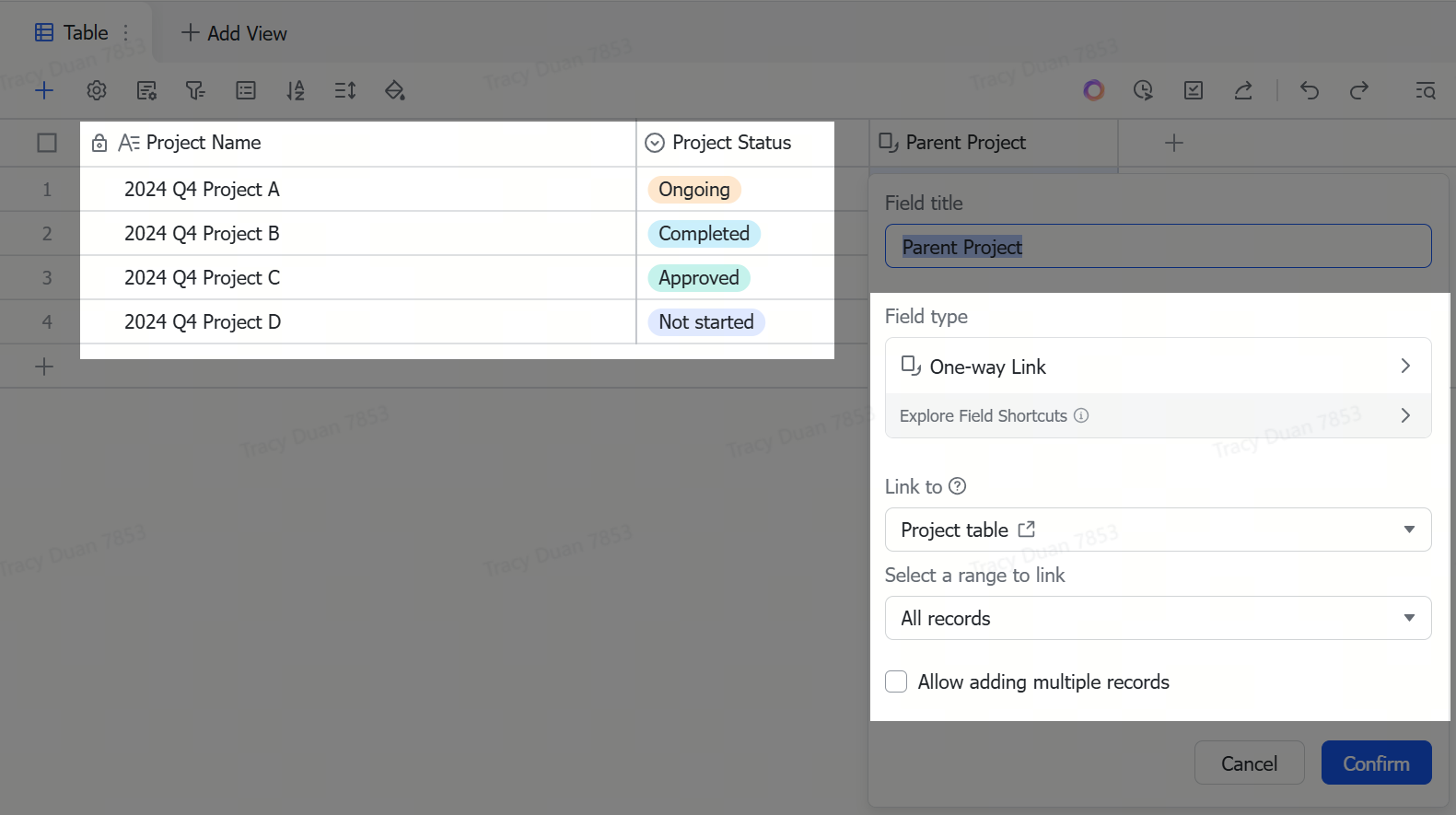
Task: Open the All records range dropdown
Action: tap(1158, 618)
